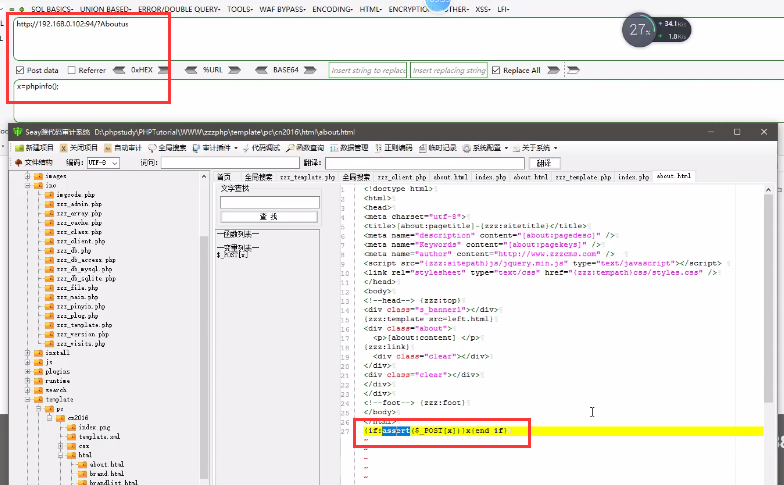Switch to the 首页 (Home) tab

tap(224, 177)
